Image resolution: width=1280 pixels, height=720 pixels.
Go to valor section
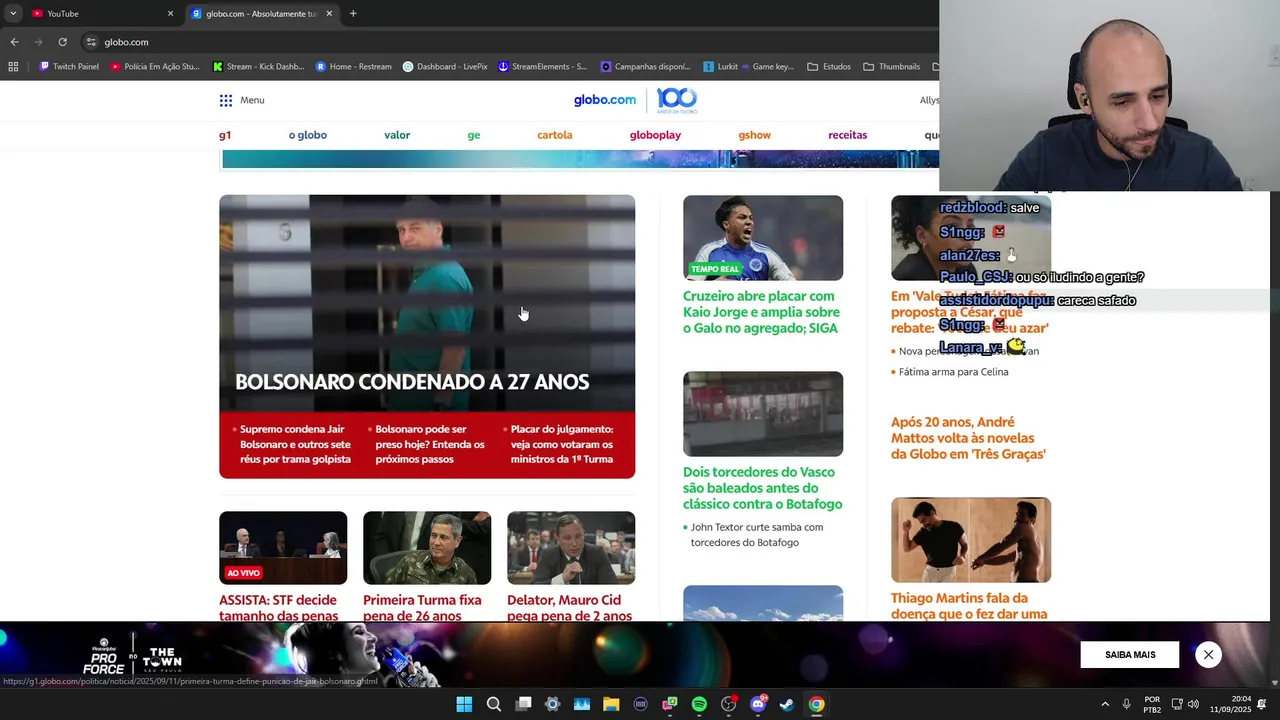tap(397, 135)
